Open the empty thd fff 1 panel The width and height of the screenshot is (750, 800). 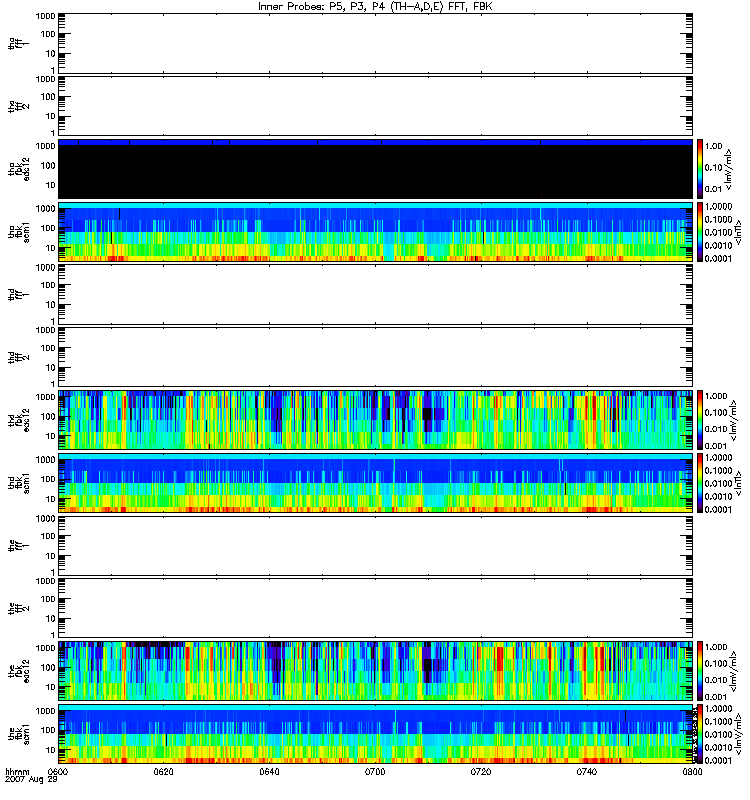click(x=376, y=294)
